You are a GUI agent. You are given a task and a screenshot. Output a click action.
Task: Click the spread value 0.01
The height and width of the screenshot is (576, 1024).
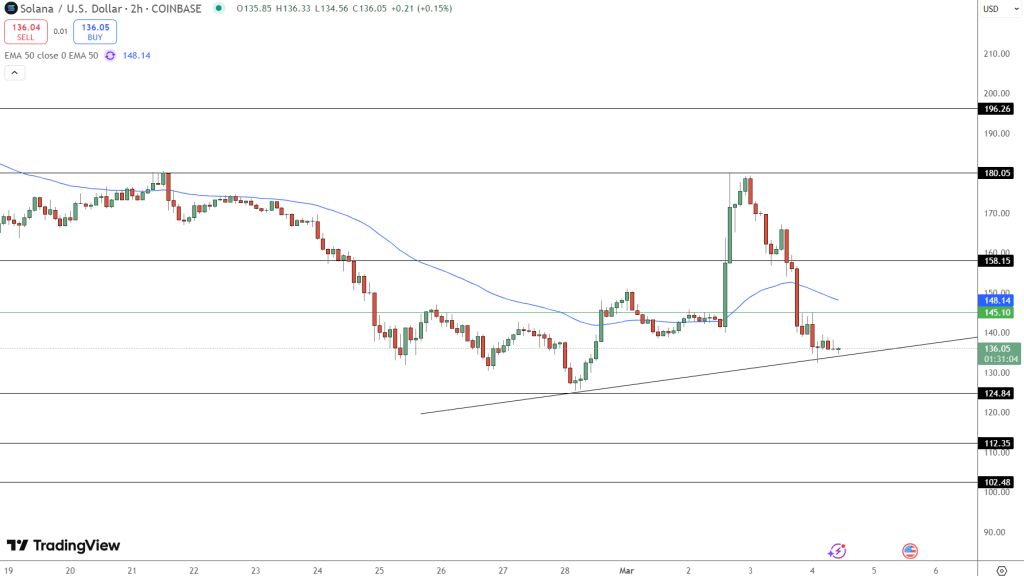click(61, 31)
